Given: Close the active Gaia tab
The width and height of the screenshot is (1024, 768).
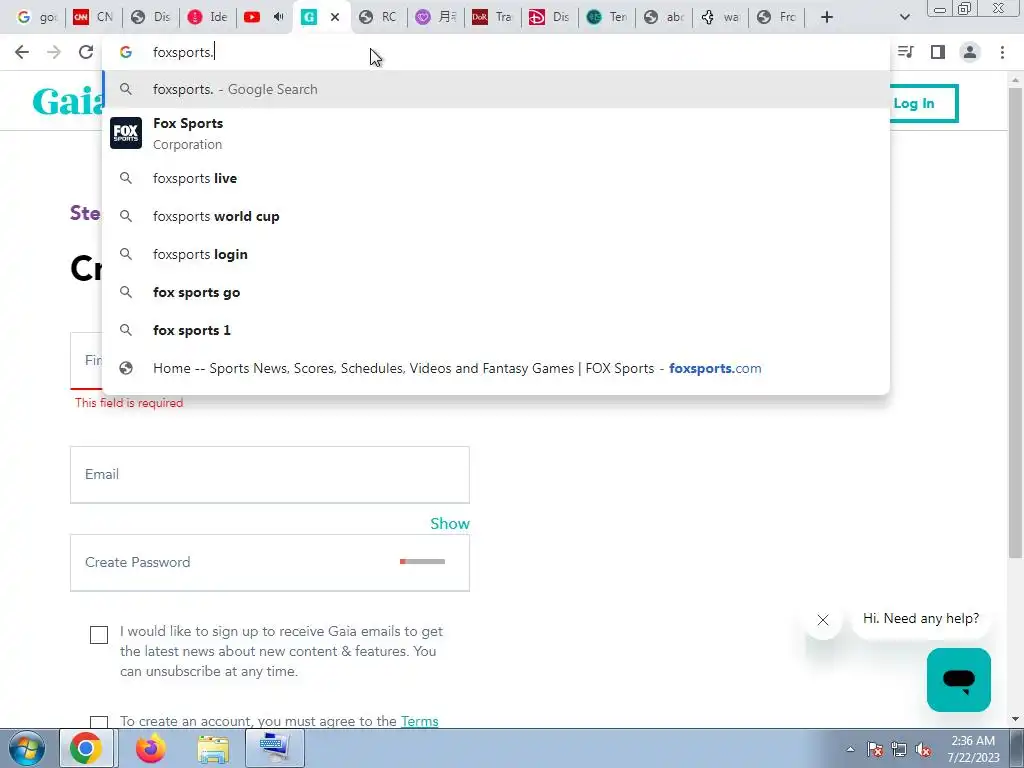Looking at the screenshot, I should 335,17.
